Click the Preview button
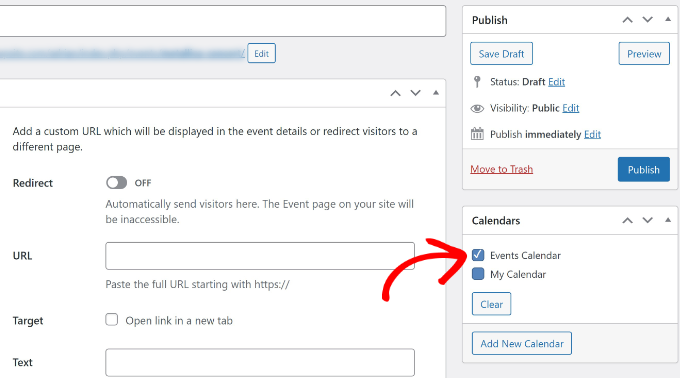This screenshot has width=680, height=378. [644, 54]
